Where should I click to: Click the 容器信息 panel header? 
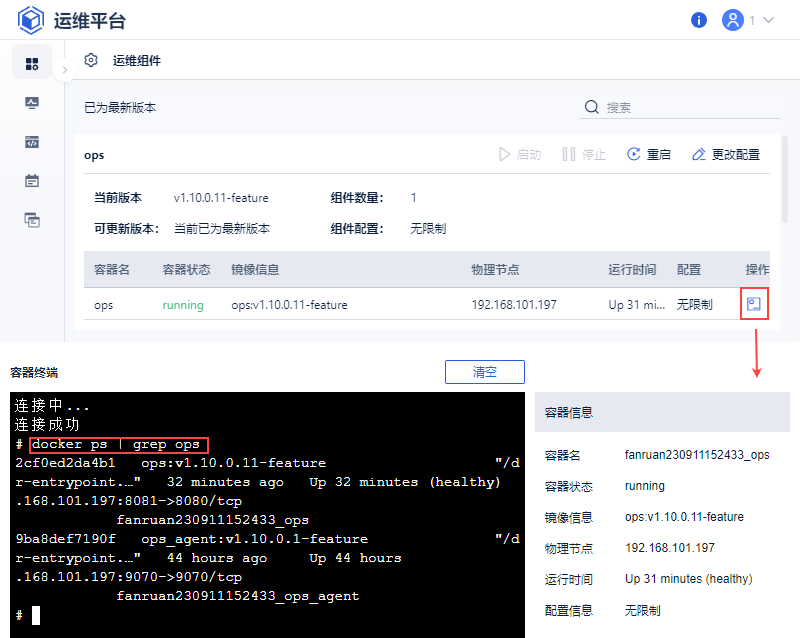(662, 412)
